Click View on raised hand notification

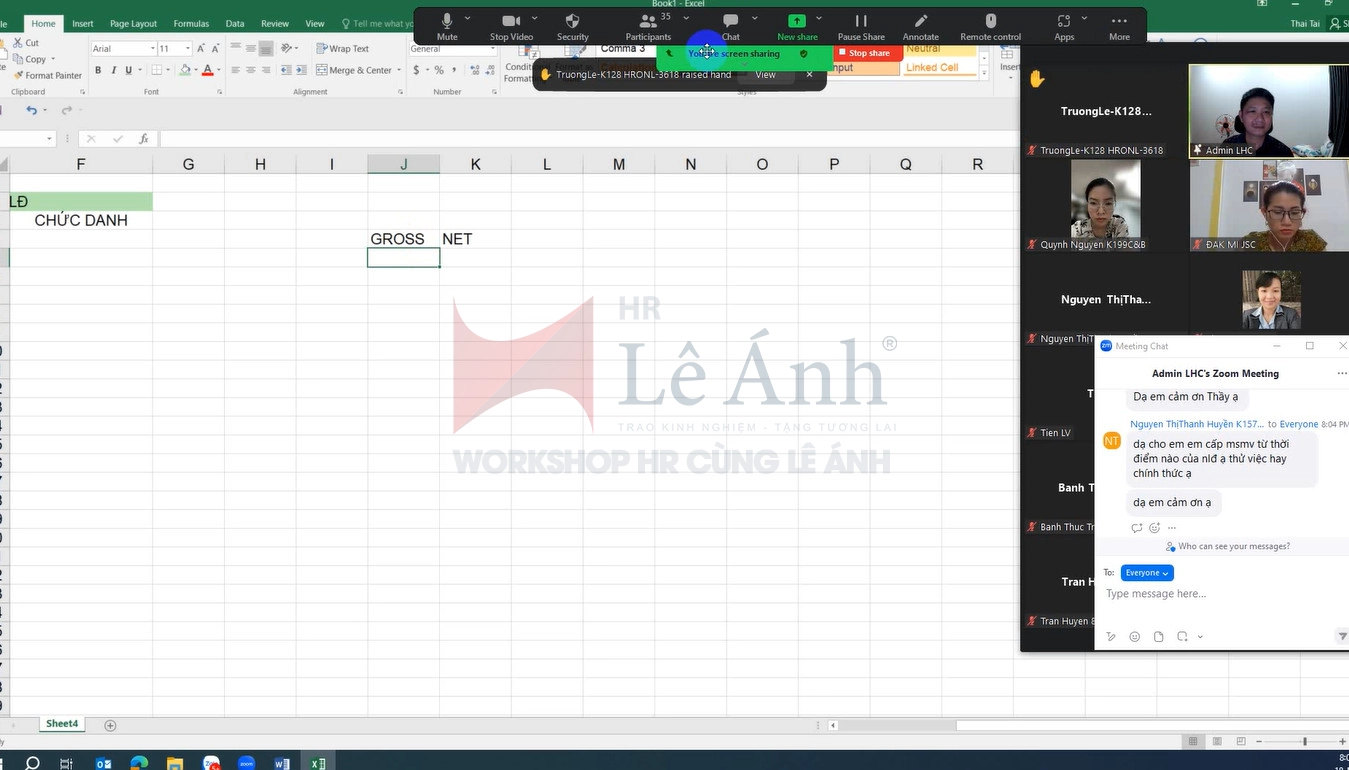click(x=765, y=75)
